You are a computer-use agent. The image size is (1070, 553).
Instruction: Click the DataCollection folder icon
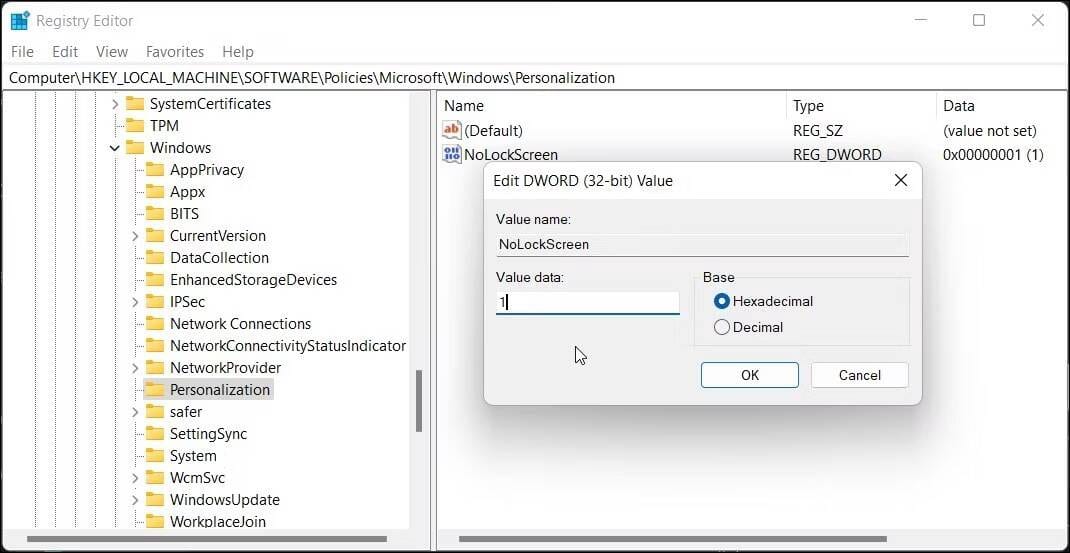click(155, 257)
